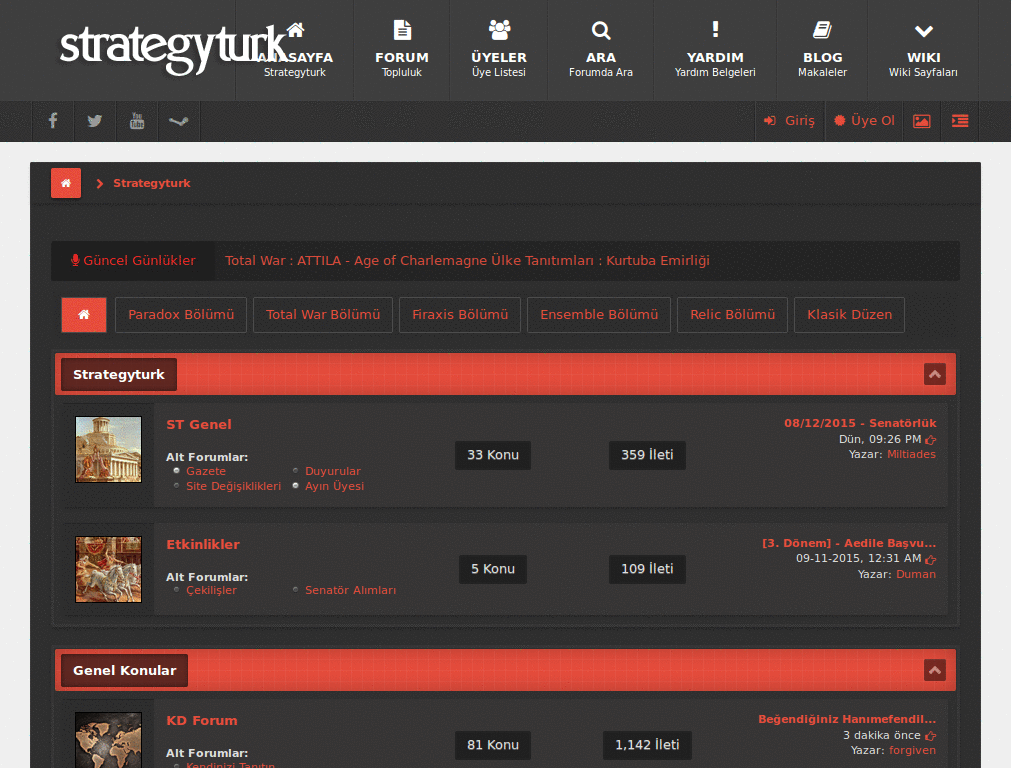Click the Steam-like icon after YouTube
Screen dimensions: 1024x768
[178, 121]
